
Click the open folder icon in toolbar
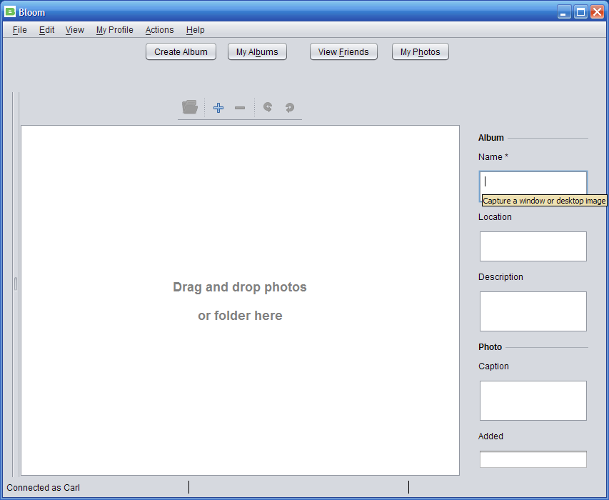pyautogui.click(x=190, y=107)
